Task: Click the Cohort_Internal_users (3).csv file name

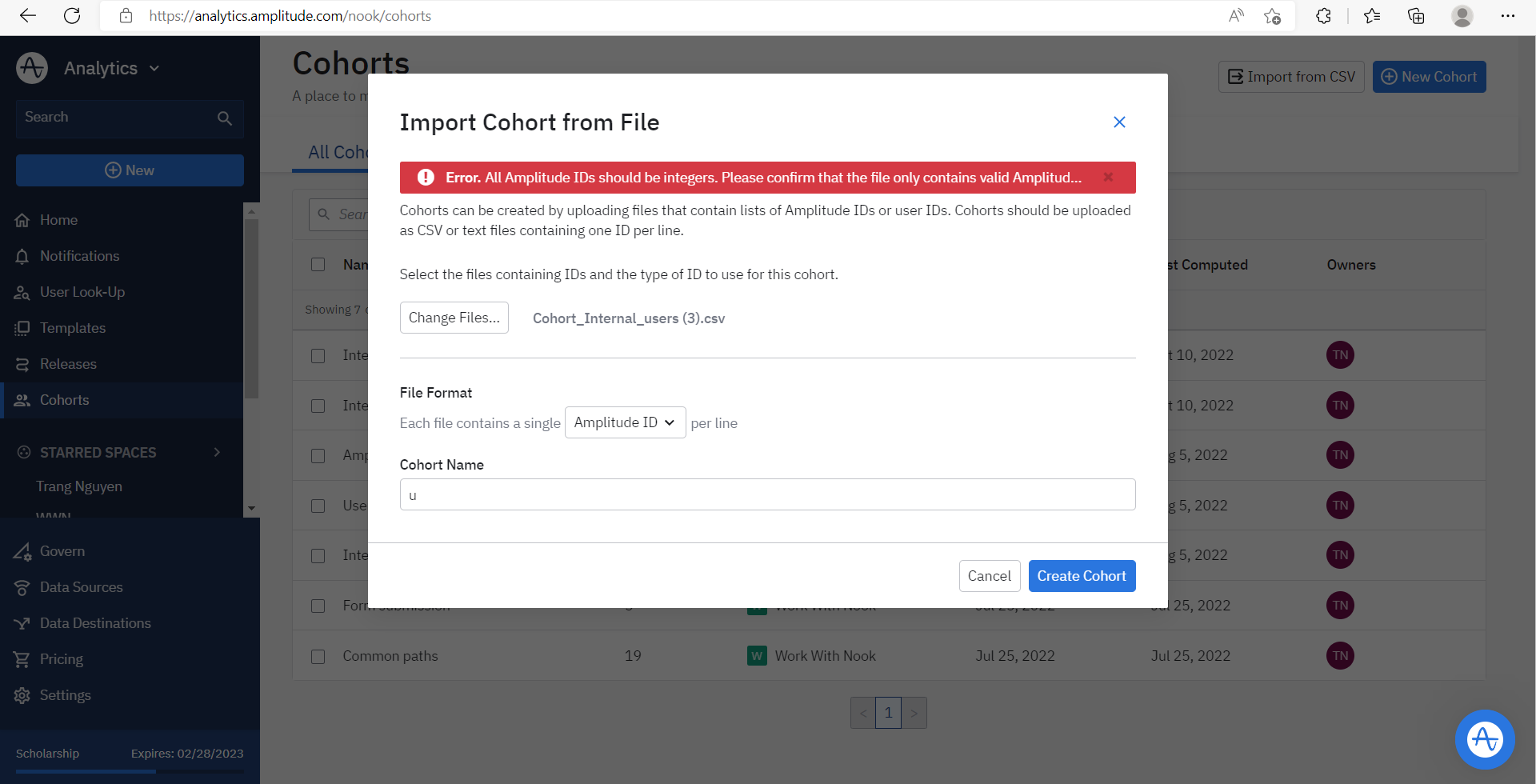Action: point(629,318)
